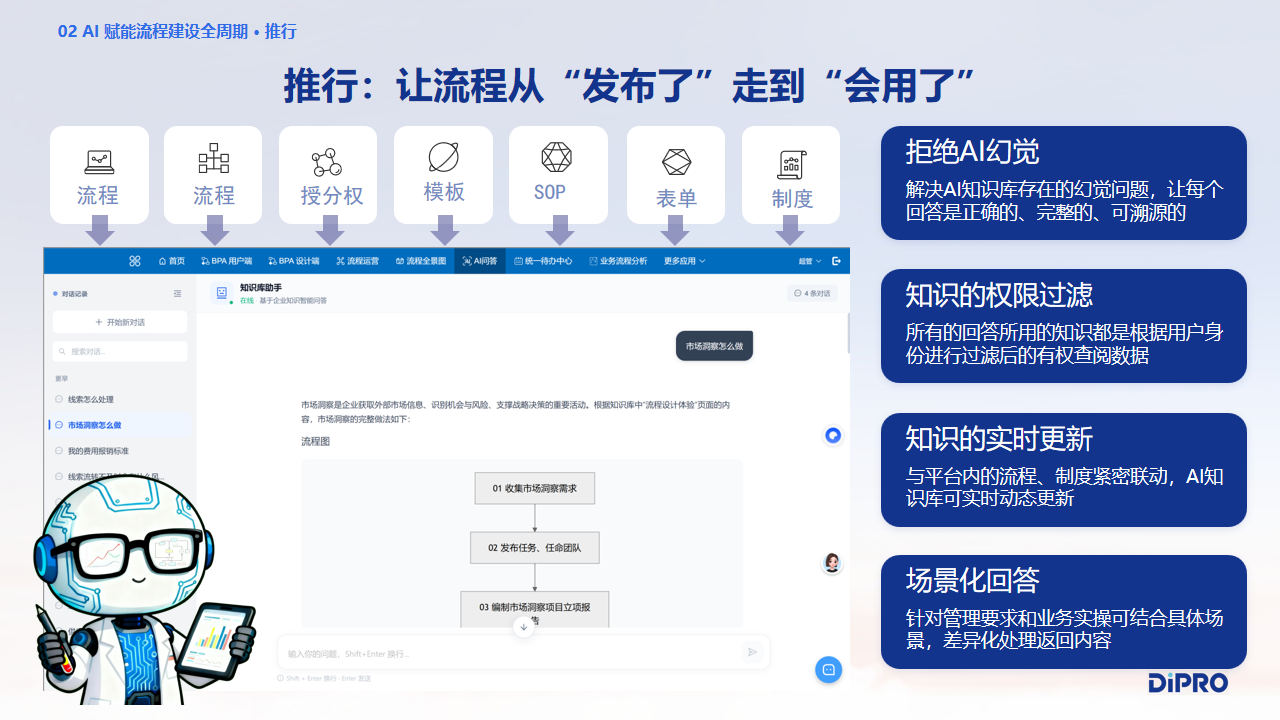The image size is (1280, 720).
Task: Expand the 更多应用 dropdown menu
Action: coord(685,261)
